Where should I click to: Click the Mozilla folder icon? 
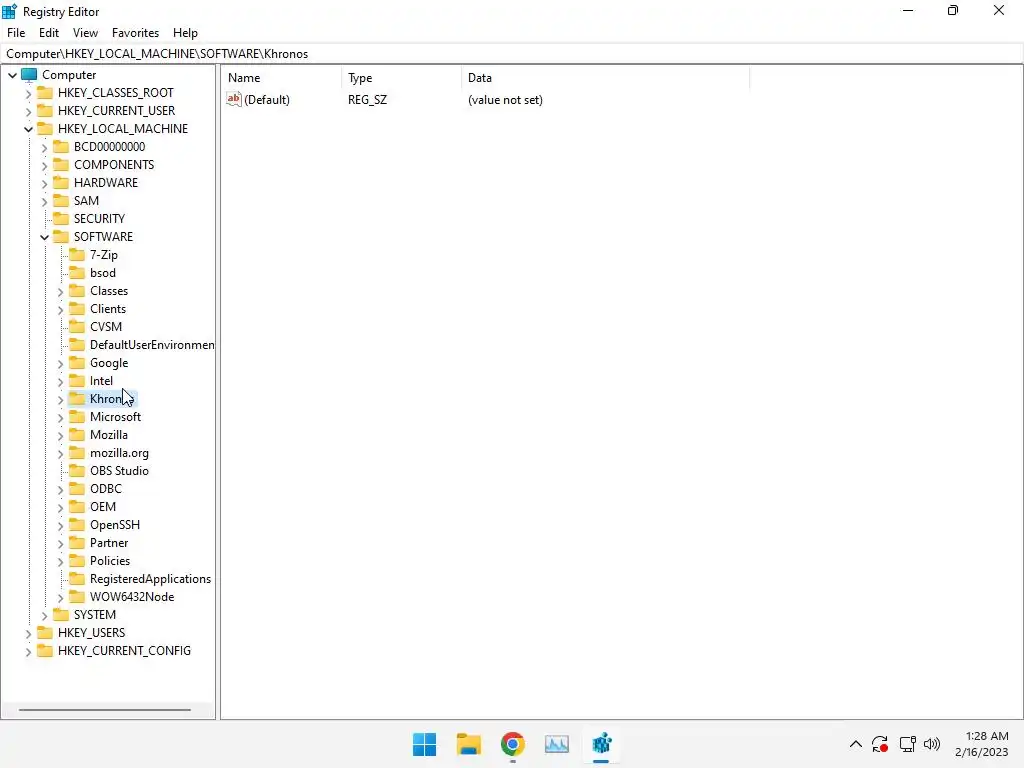click(77, 434)
